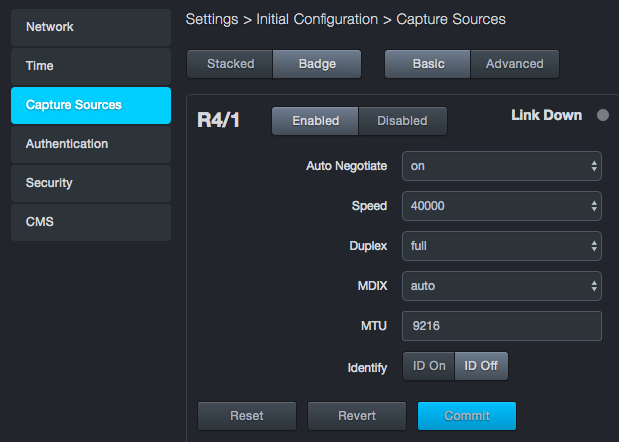619x442 pixels.
Task: Expand the Speed dropdown
Action: pyautogui.click(x=501, y=206)
